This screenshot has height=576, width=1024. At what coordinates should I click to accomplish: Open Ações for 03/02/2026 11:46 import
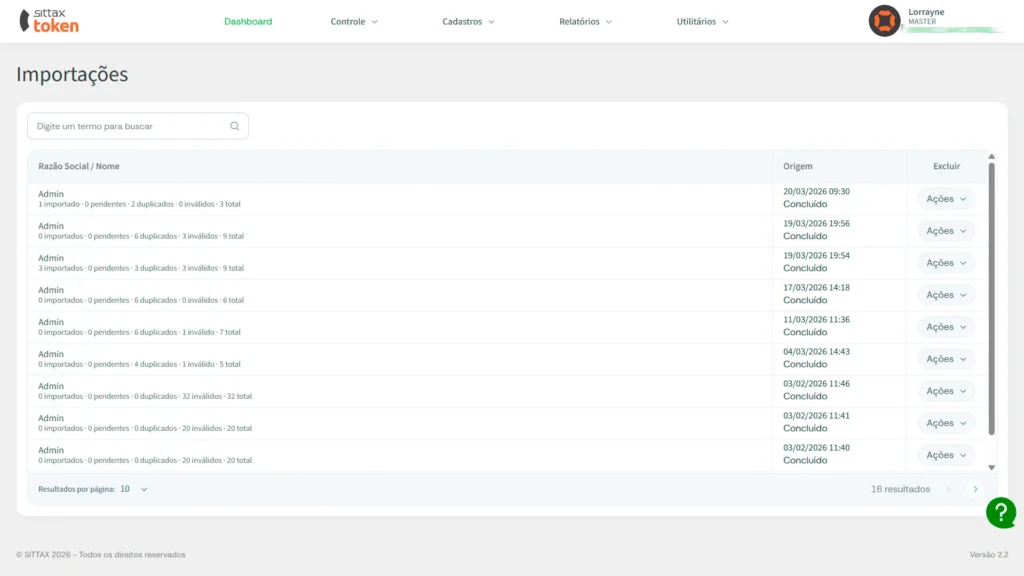click(946, 391)
